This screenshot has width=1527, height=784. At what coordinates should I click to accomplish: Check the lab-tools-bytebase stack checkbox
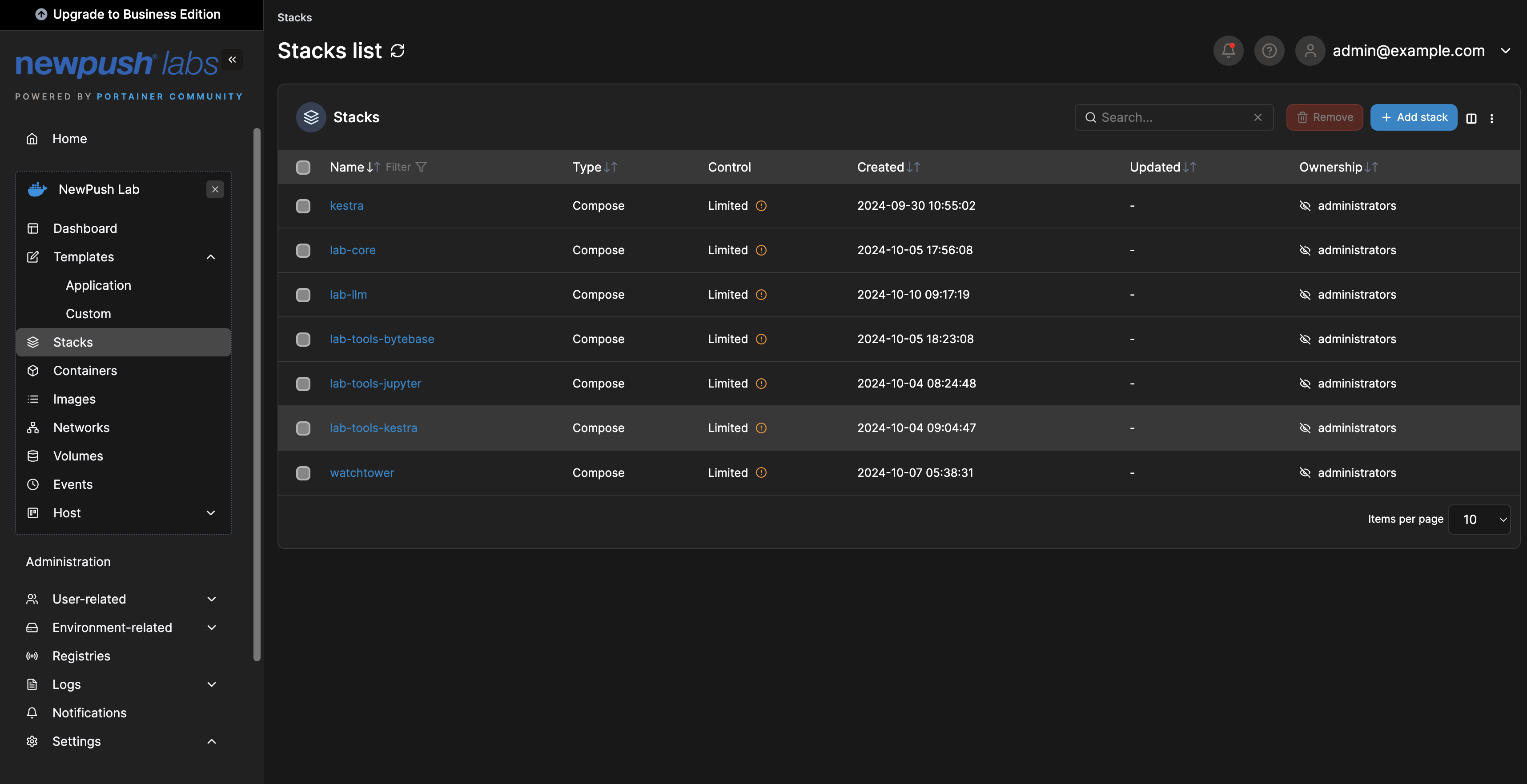tap(303, 339)
